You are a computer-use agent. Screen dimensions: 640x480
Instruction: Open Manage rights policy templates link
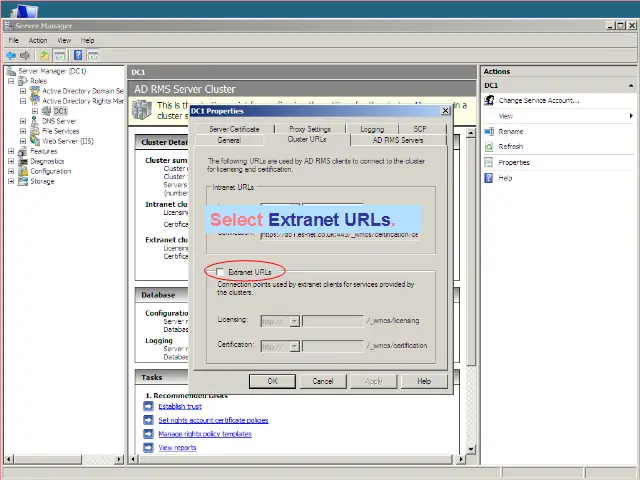[205, 434]
